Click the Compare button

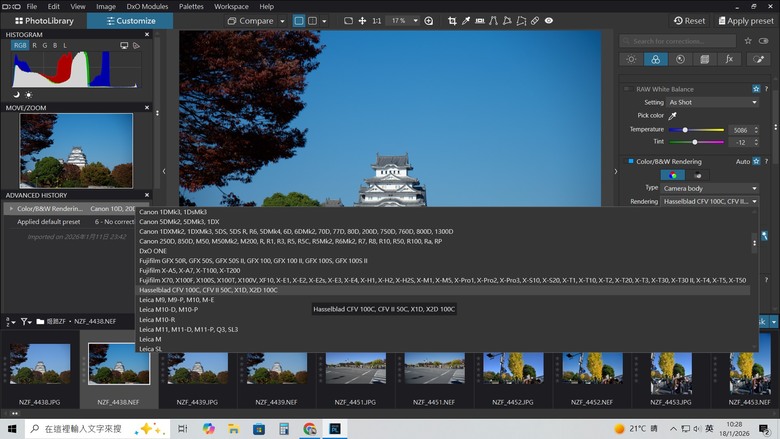pyautogui.click(x=250, y=21)
